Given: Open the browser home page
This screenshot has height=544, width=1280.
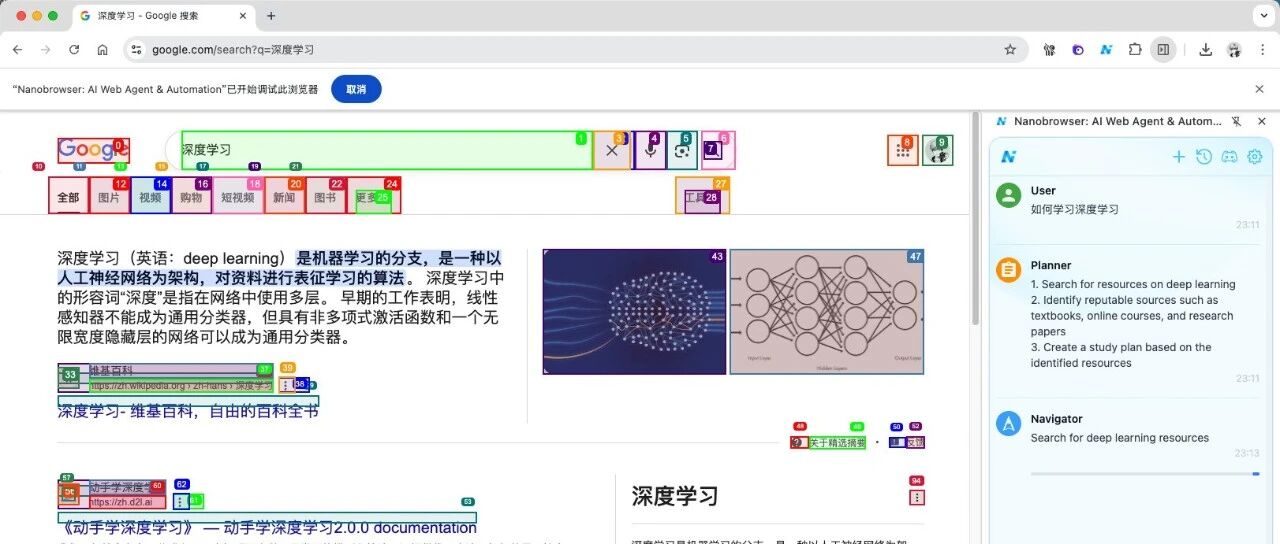Looking at the screenshot, I should click(x=102, y=50).
